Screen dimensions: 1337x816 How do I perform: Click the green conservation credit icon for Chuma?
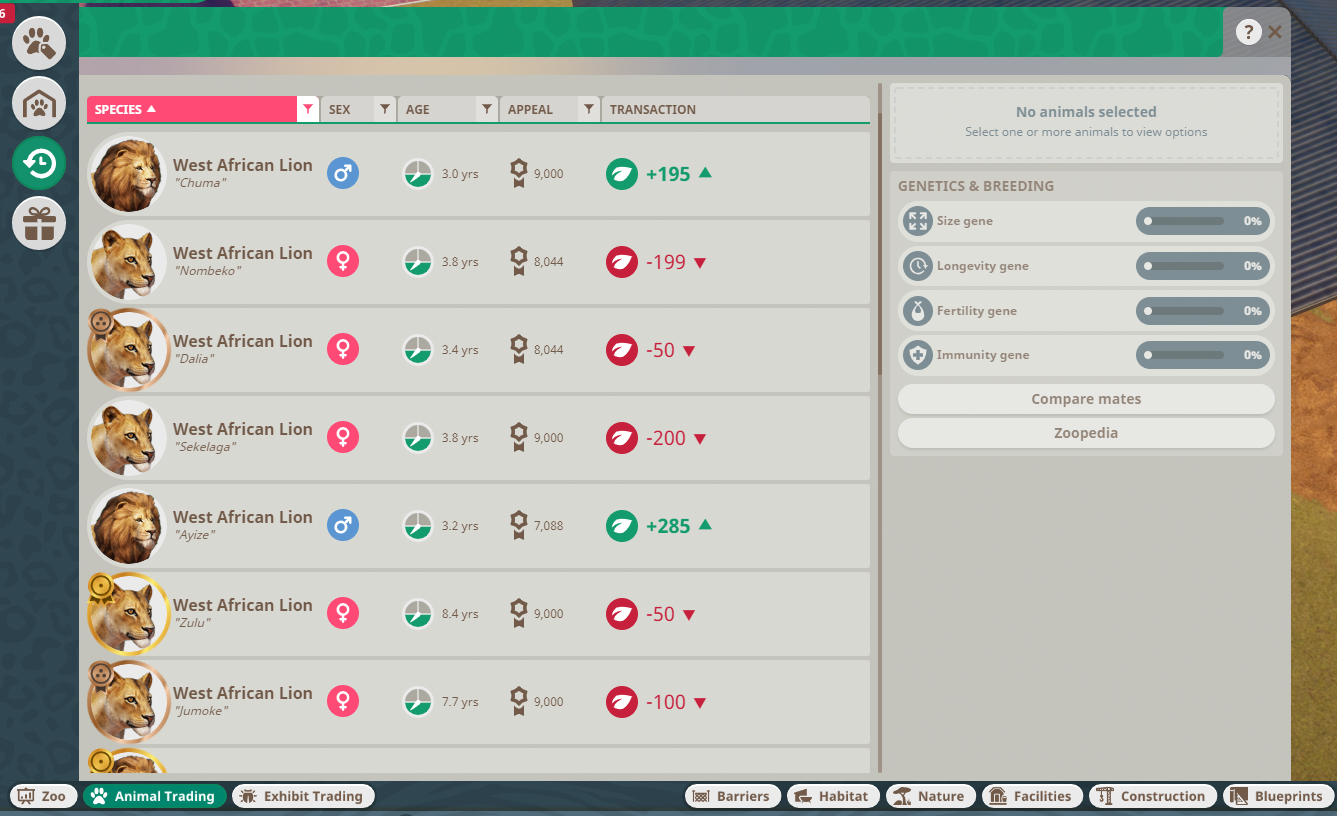[x=622, y=174]
